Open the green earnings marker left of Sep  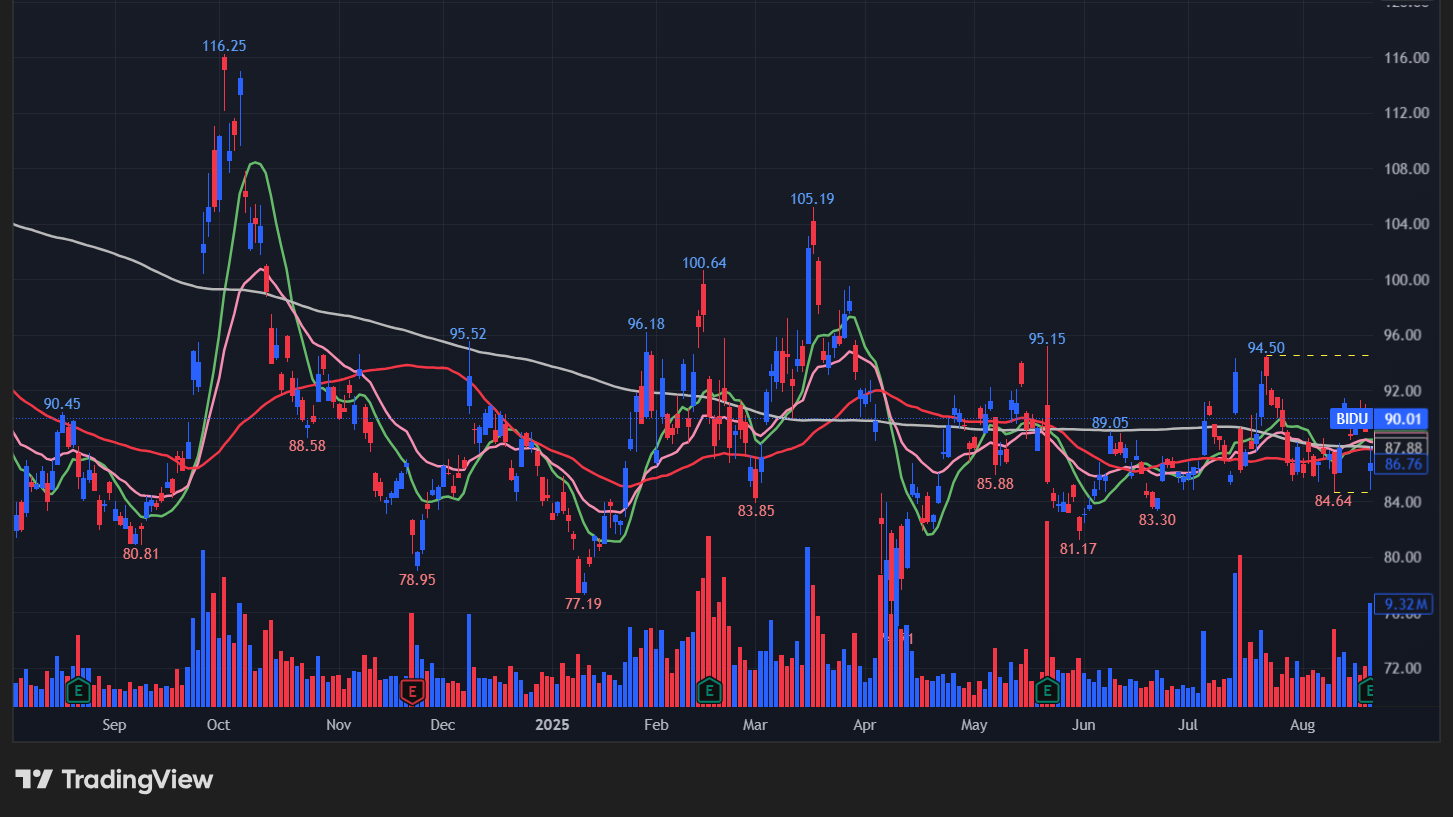pos(78,690)
